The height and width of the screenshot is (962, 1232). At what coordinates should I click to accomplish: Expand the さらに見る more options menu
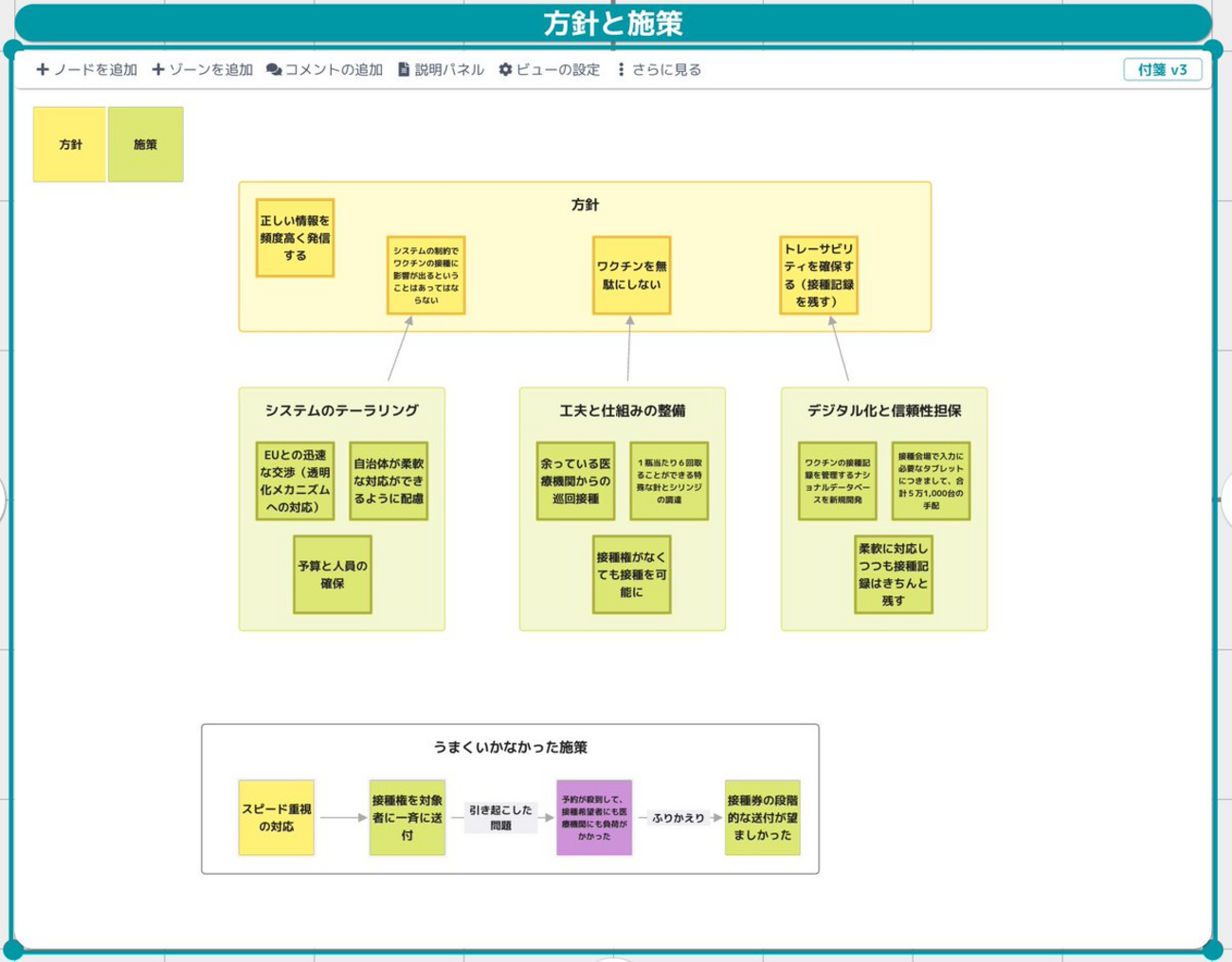click(x=660, y=69)
